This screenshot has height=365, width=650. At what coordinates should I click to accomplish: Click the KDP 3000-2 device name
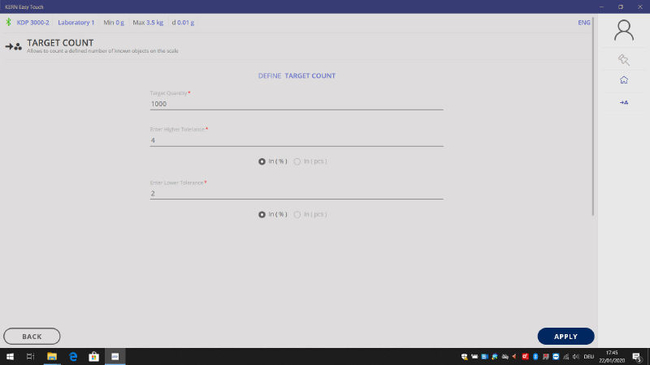point(33,22)
